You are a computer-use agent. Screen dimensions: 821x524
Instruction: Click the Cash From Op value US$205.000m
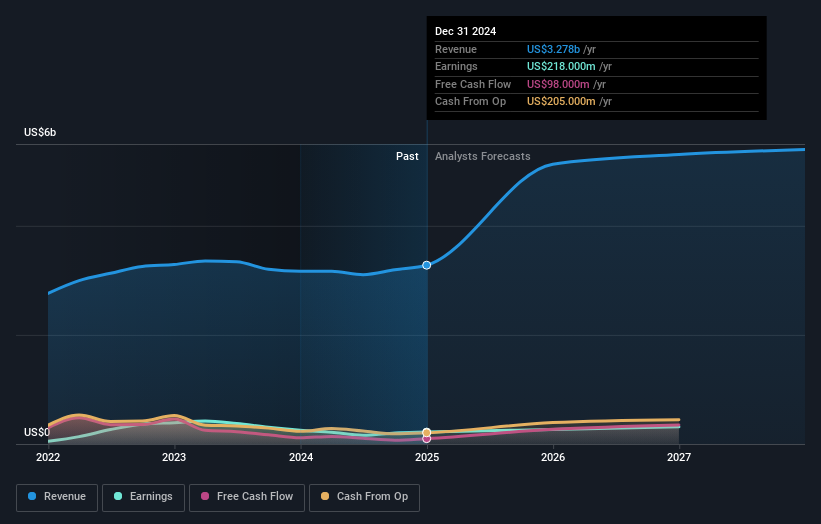(x=561, y=102)
